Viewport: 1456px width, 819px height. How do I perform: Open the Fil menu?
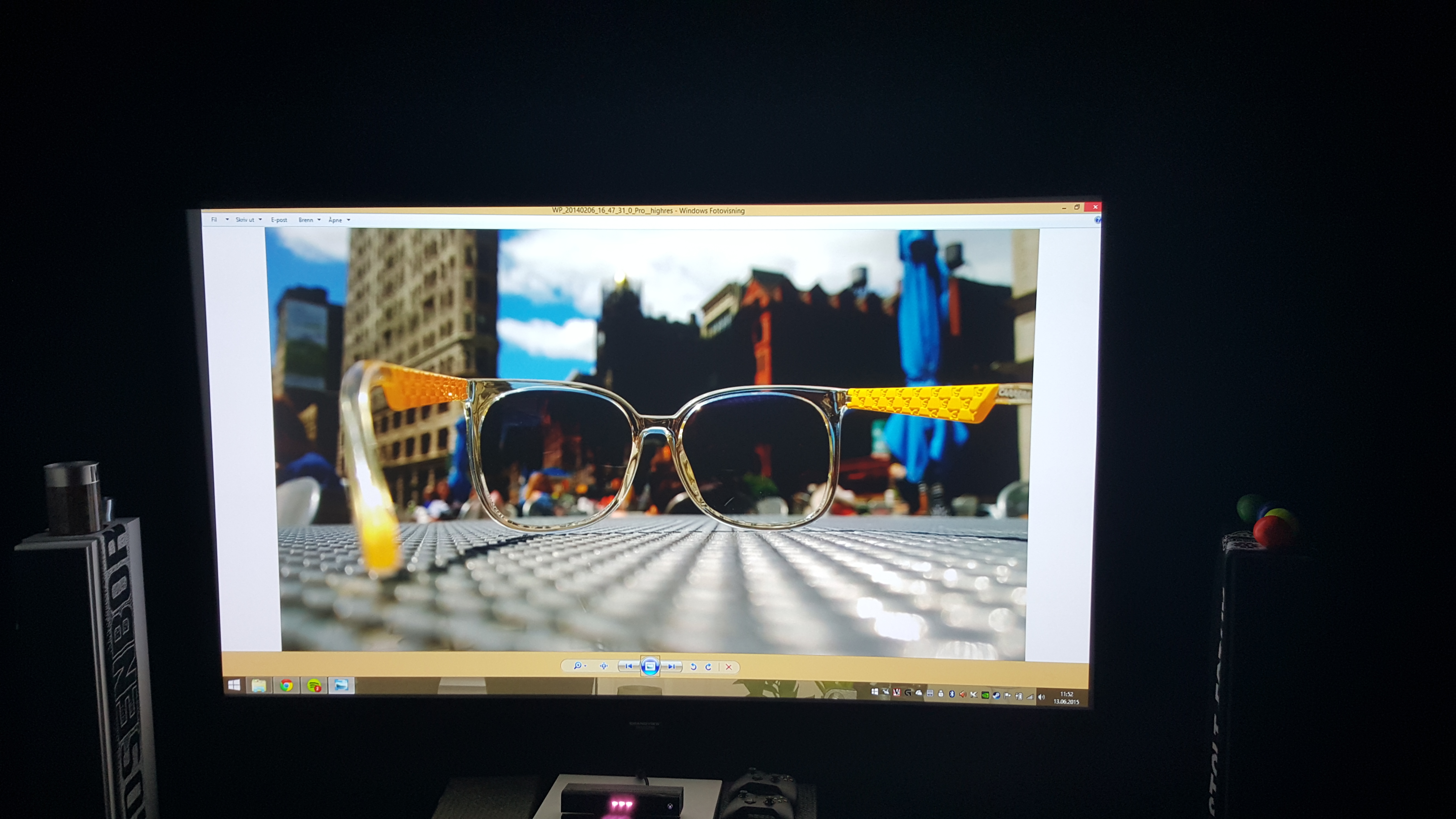pos(214,219)
